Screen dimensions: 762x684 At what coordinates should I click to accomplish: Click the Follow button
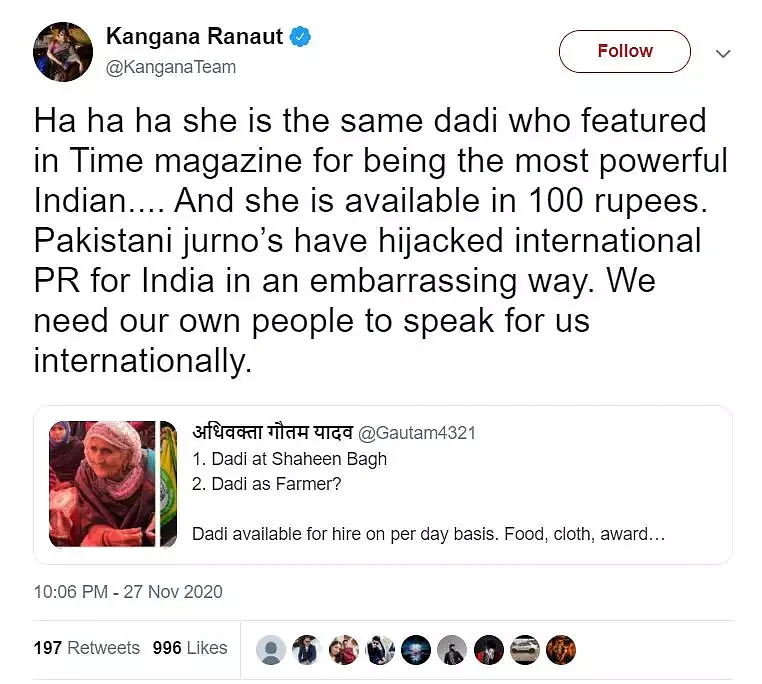pyautogui.click(x=624, y=52)
